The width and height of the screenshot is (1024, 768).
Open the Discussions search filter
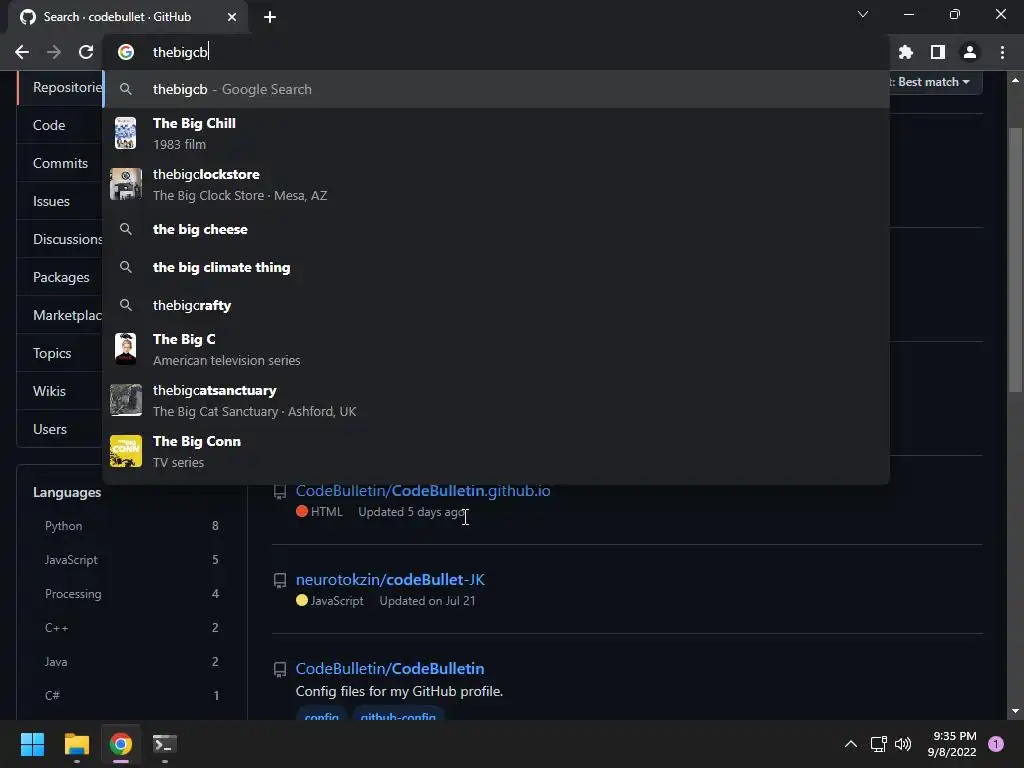click(60, 239)
